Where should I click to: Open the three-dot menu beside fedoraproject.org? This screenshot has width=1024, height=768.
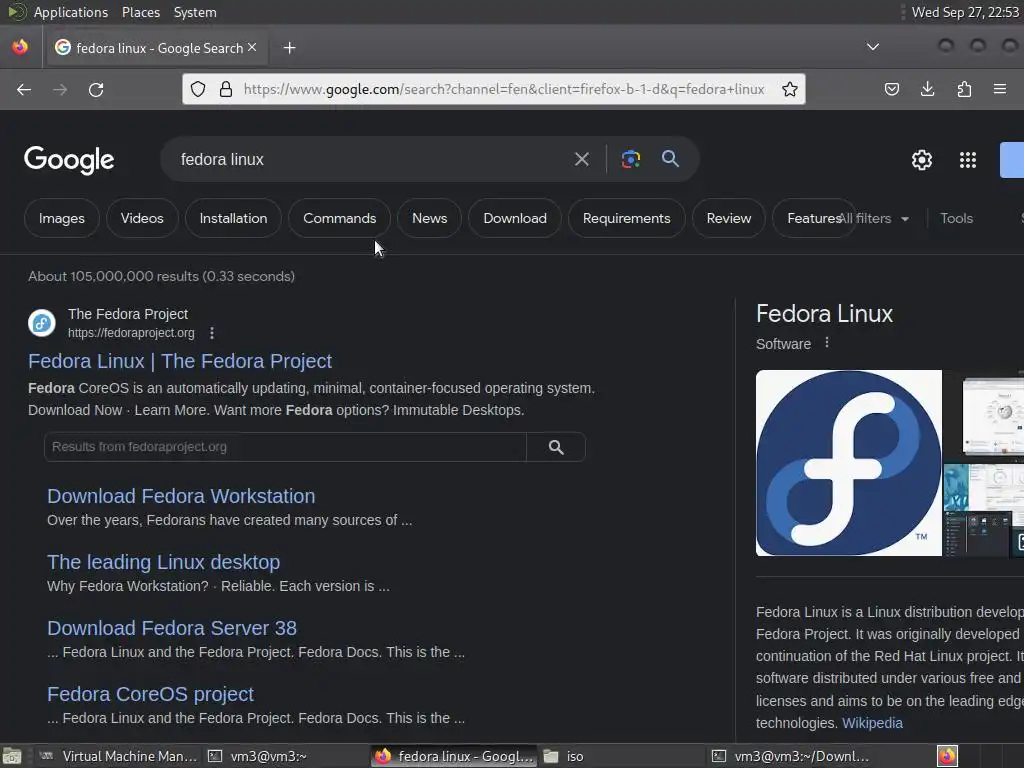212,333
